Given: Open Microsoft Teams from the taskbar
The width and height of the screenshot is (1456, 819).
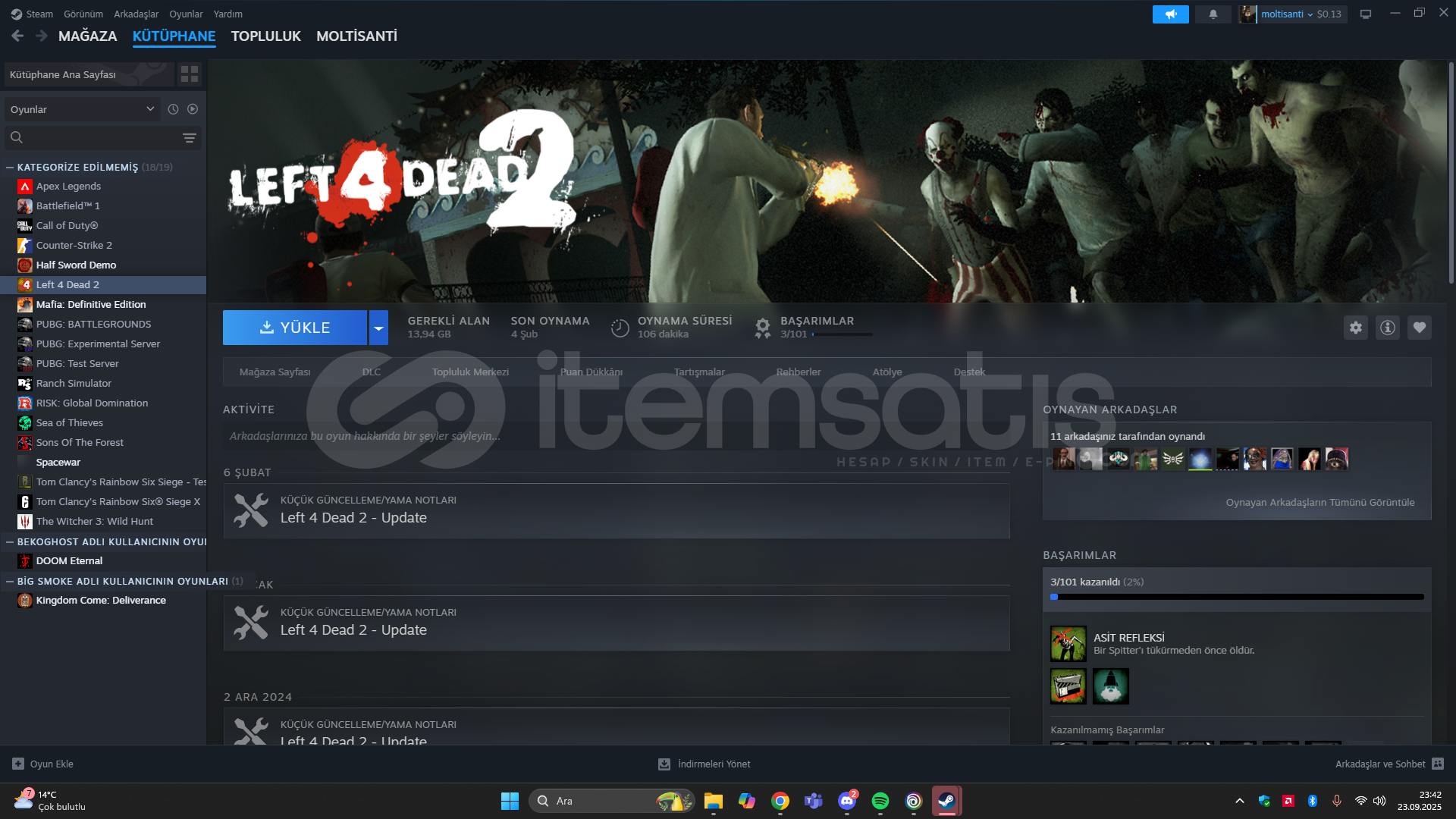Looking at the screenshot, I should pos(814,801).
